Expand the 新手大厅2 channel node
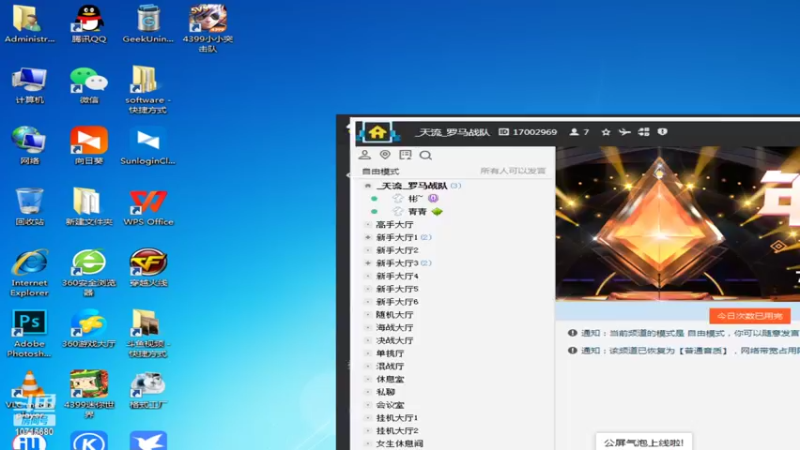The height and width of the screenshot is (450, 800). click(x=368, y=250)
